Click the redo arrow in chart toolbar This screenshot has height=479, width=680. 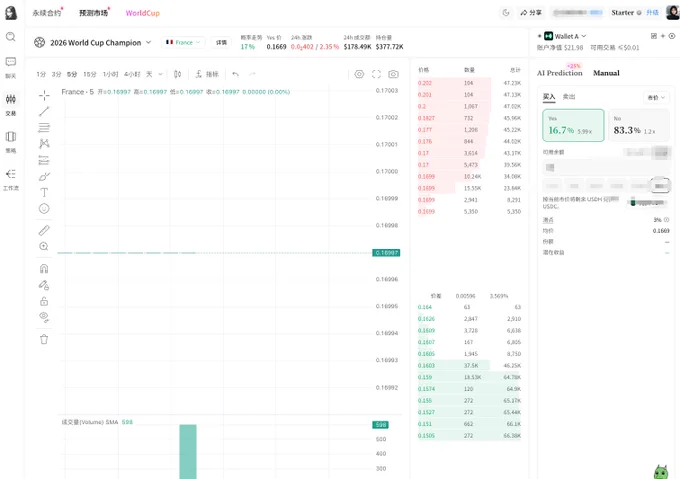[x=252, y=74]
